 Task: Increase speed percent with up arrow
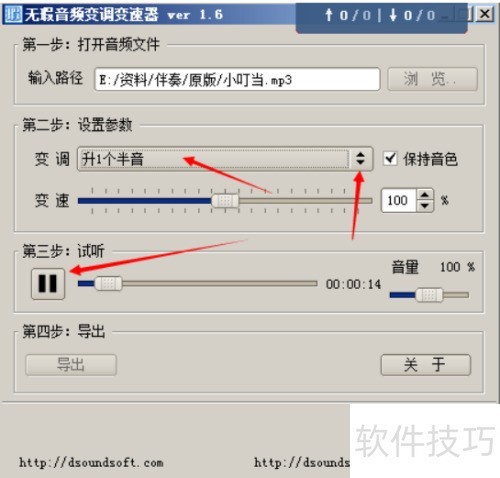[425, 195]
